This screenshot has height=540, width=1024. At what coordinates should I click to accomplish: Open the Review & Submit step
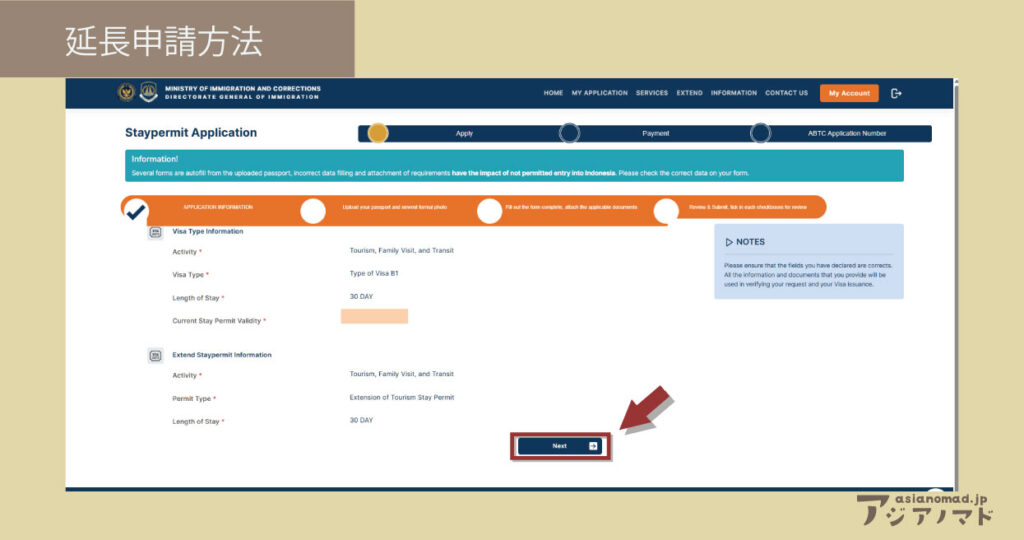pos(665,210)
